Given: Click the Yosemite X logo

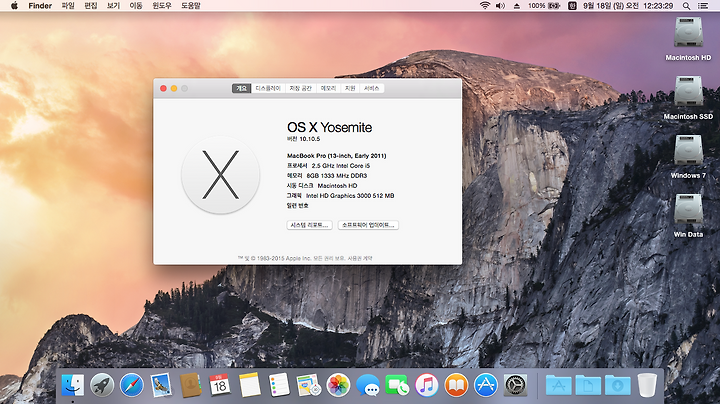Looking at the screenshot, I should [x=220, y=175].
